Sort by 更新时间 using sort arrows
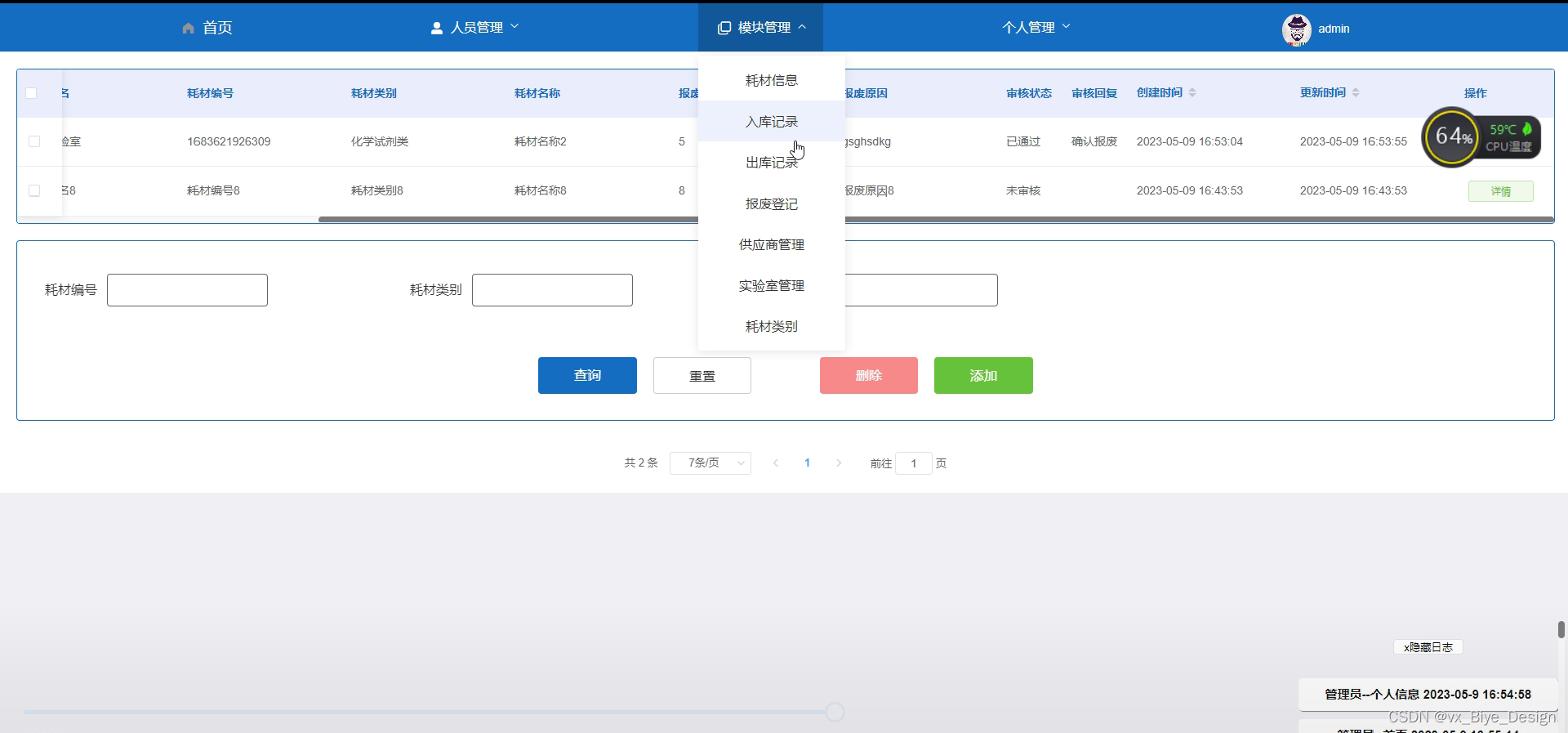 tap(1356, 92)
